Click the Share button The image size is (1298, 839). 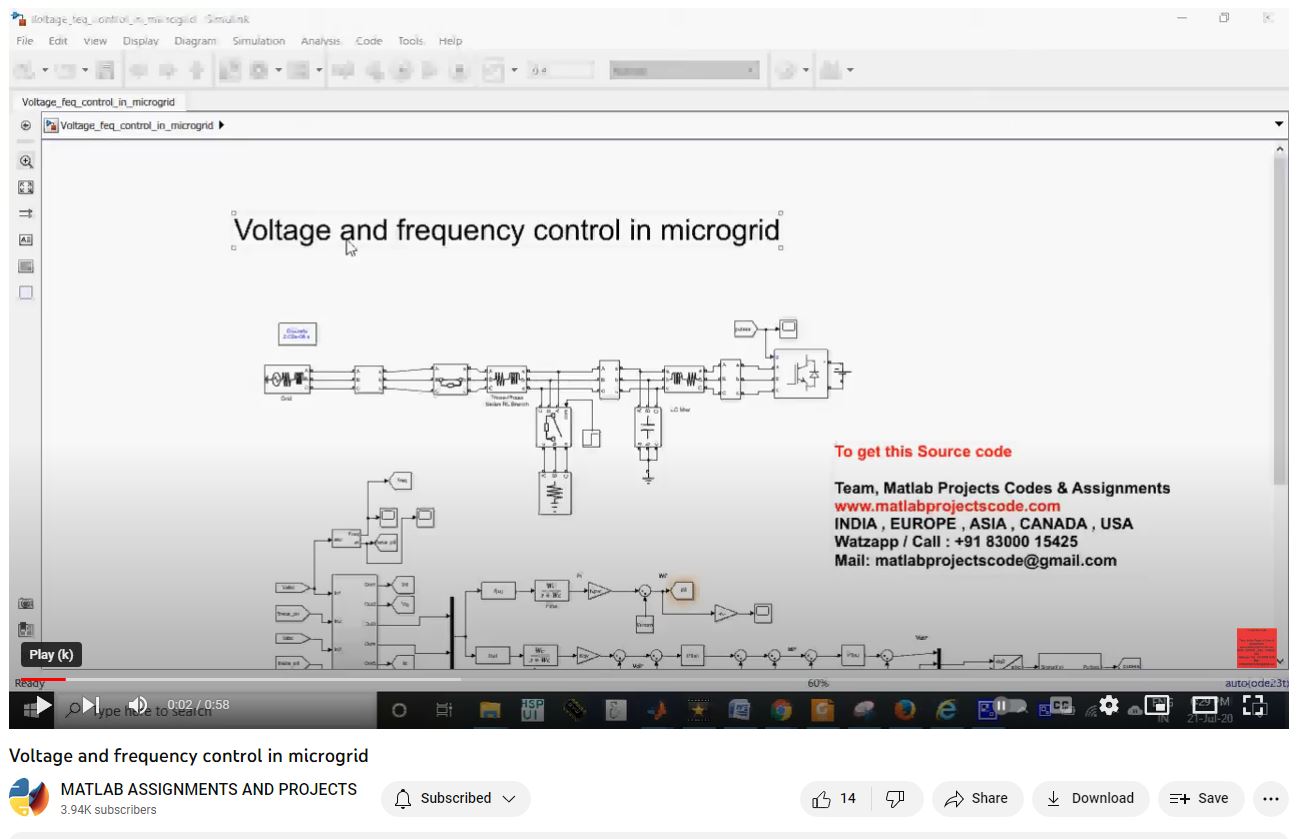(x=976, y=798)
